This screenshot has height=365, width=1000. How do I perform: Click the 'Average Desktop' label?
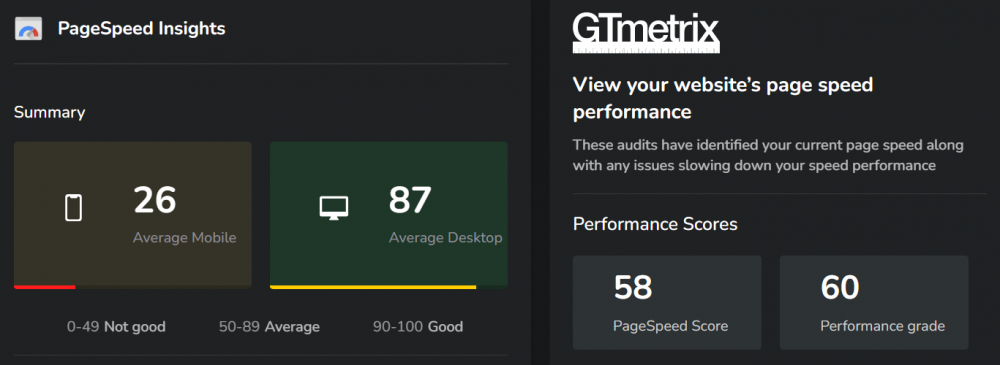click(x=446, y=238)
